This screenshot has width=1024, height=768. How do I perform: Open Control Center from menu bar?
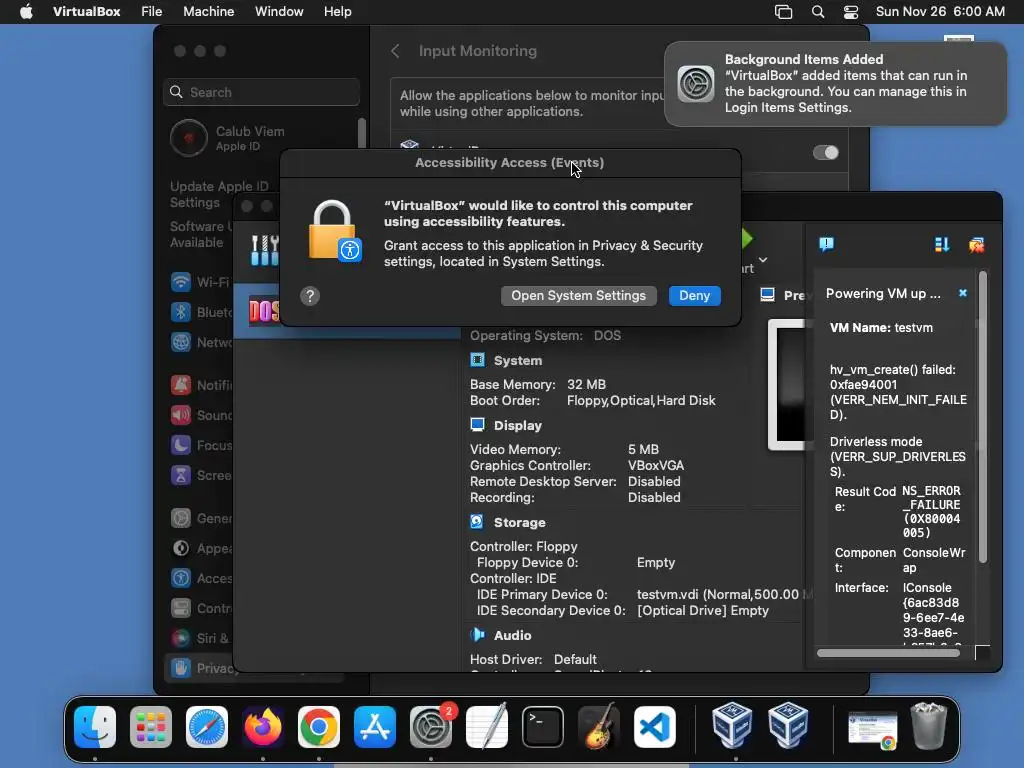851,12
